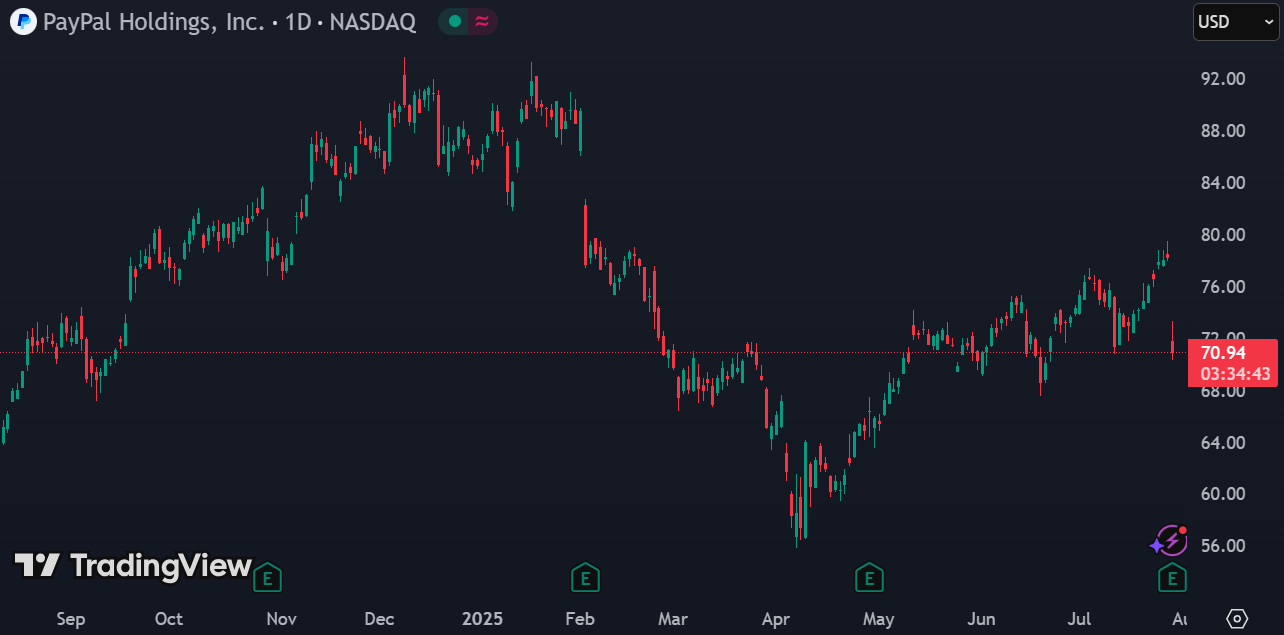The height and width of the screenshot is (635, 1284).
Task: Click the Dec label on time axis
Action: (x=379, y=619)
